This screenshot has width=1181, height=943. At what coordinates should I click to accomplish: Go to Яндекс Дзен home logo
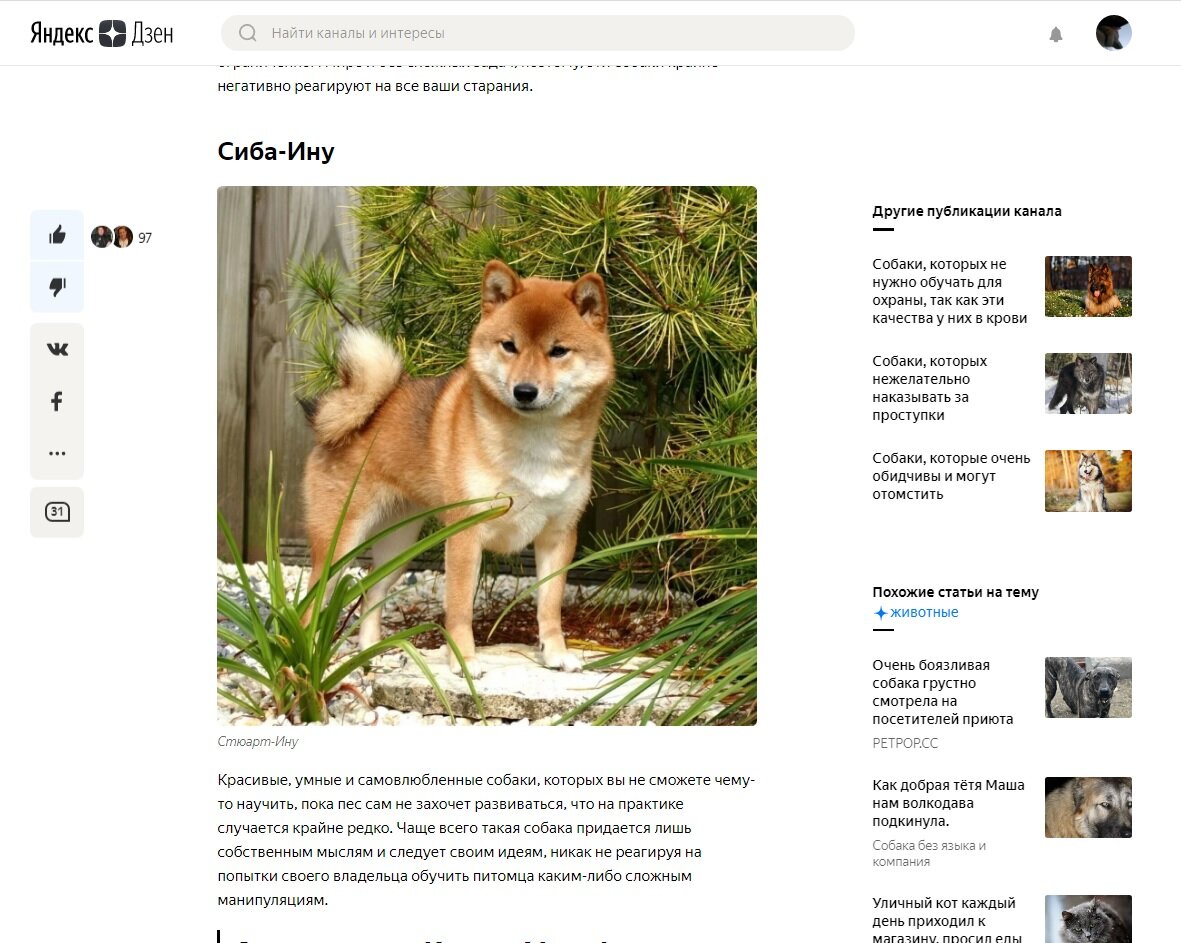[102, 33]
